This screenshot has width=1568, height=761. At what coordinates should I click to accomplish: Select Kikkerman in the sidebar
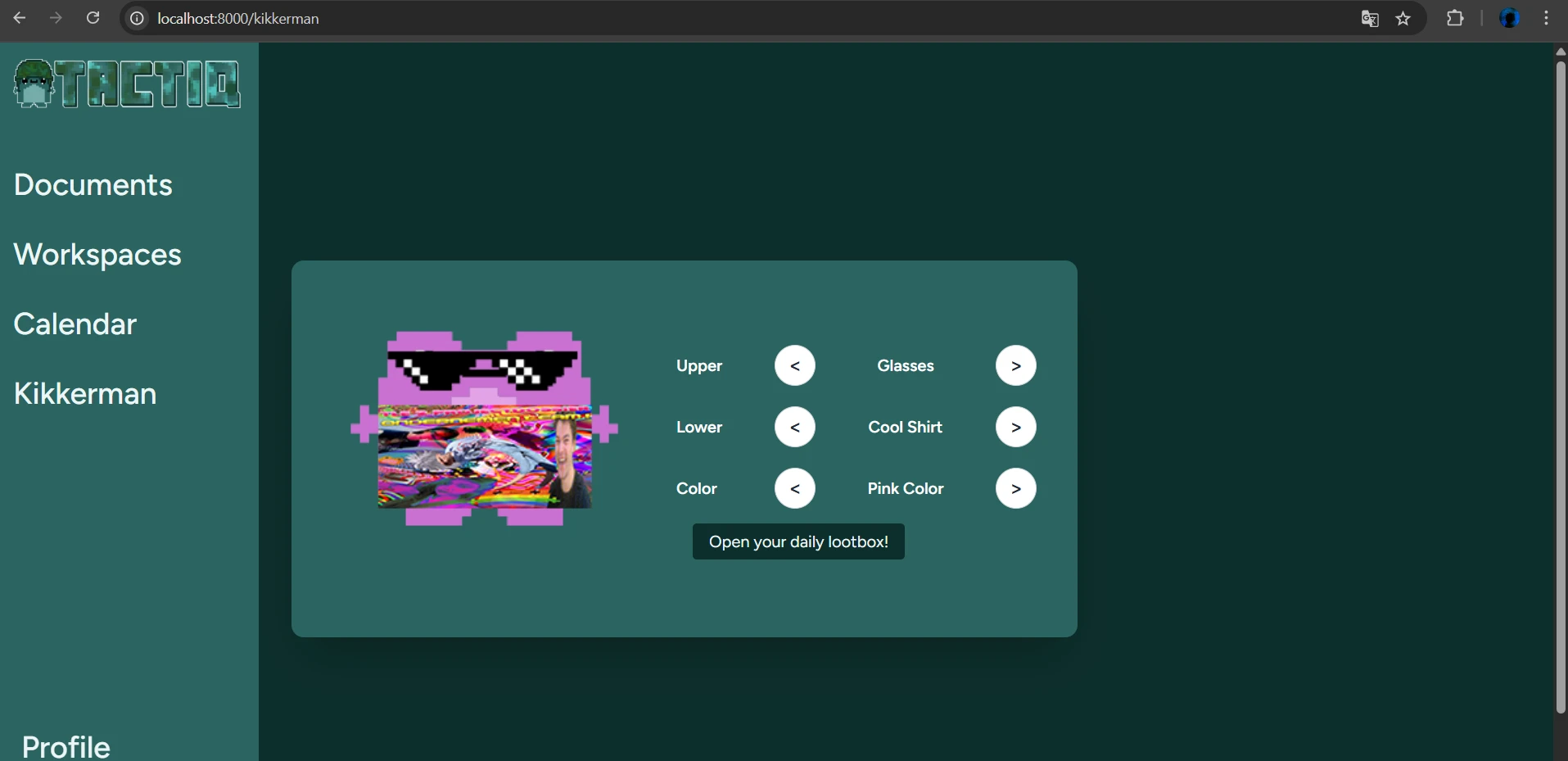84,394
